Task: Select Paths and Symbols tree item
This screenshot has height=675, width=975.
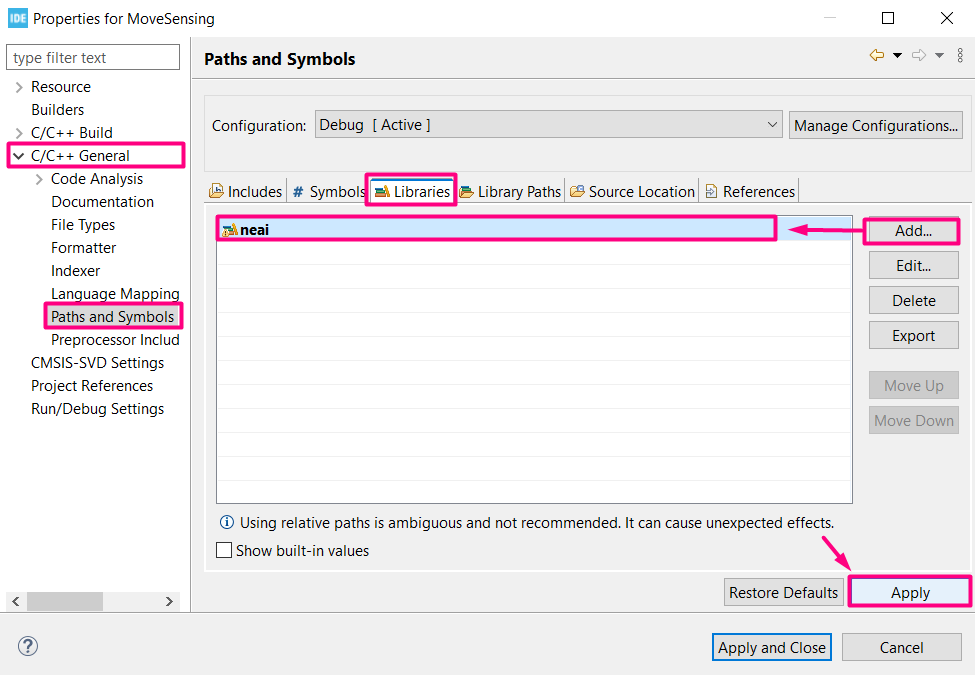Action: point(112,317)
